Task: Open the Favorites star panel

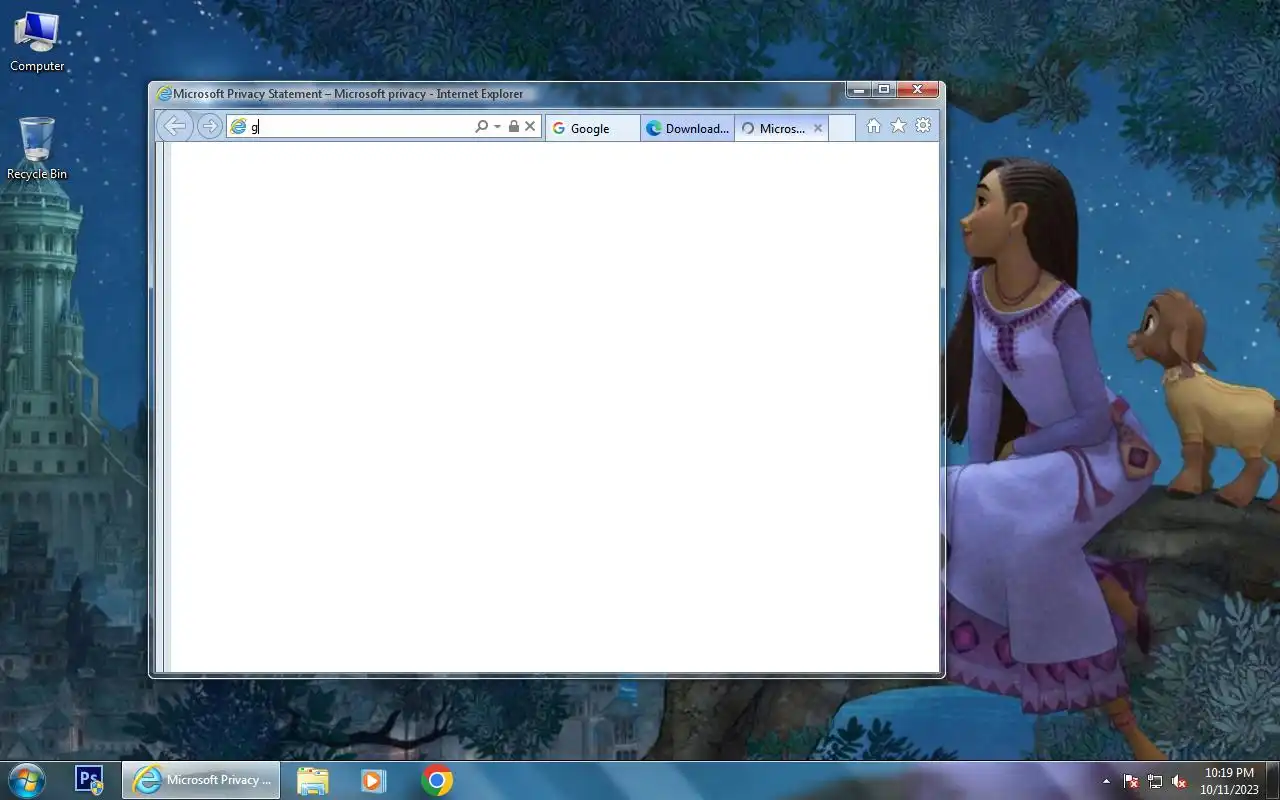Action: click(898, 126)
